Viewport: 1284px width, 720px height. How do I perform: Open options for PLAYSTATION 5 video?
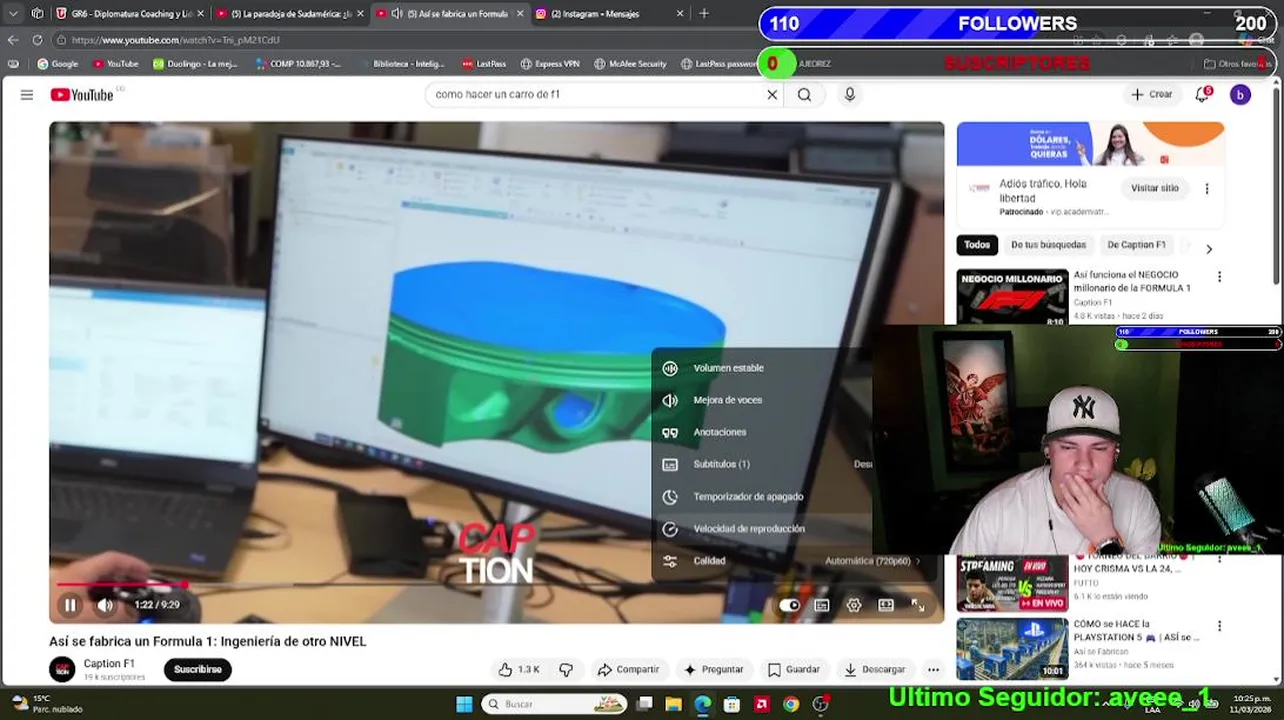[1219, 626]
